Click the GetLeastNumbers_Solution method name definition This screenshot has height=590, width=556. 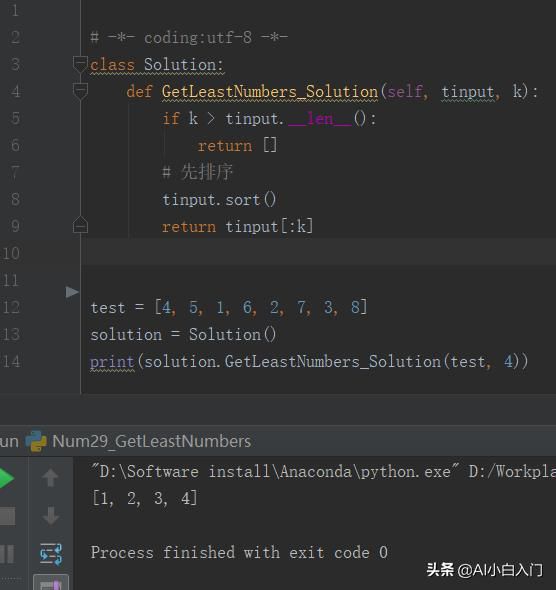coord(270,92)
